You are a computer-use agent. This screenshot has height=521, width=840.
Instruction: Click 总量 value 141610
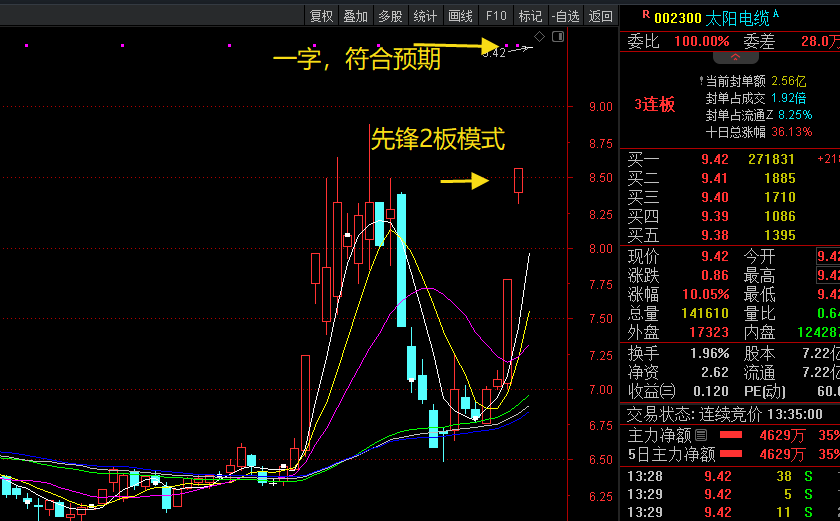tap(705, 313)
